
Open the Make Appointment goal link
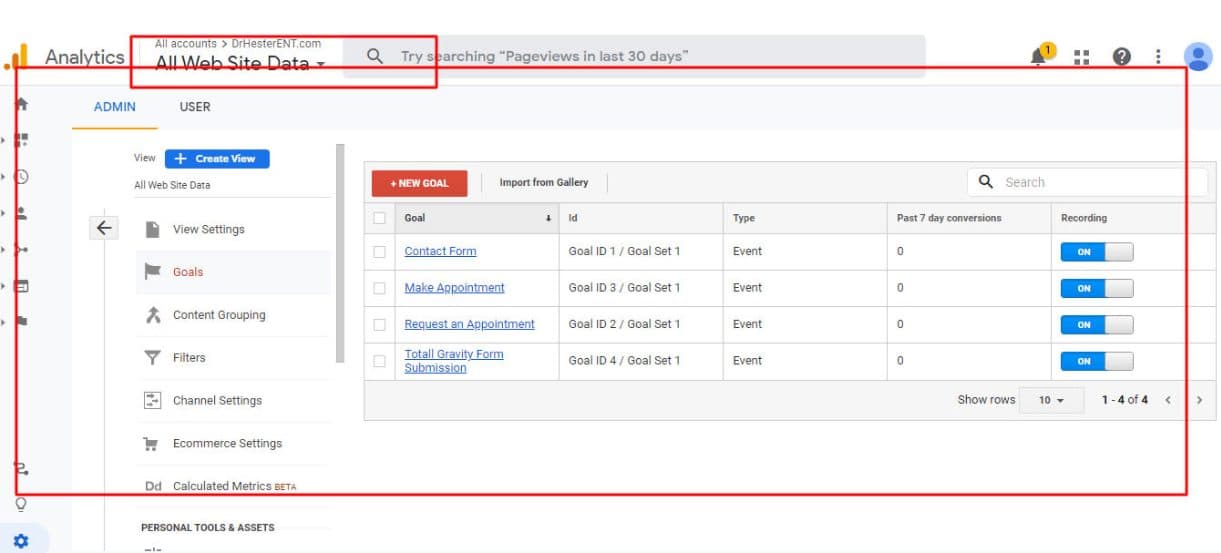tap(454, 288)
